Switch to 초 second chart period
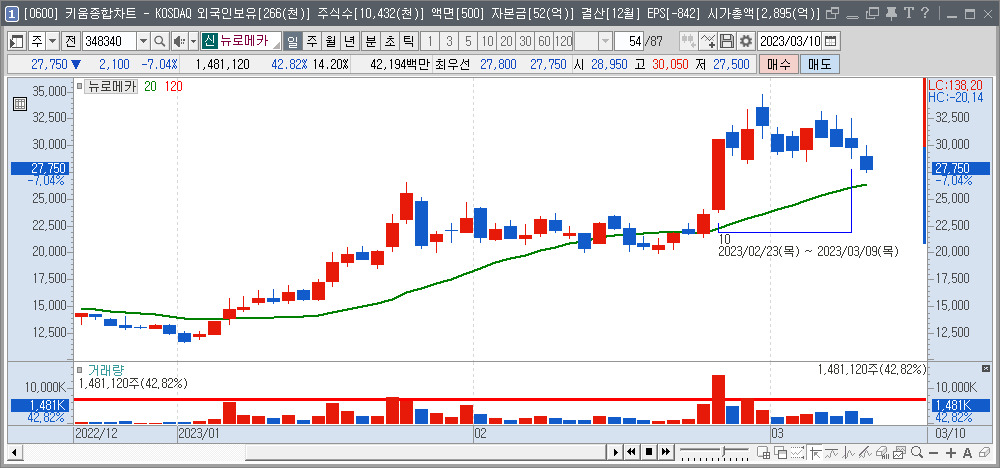The width and height of the screenshot is (1000, 468). (x=389, y=41)
